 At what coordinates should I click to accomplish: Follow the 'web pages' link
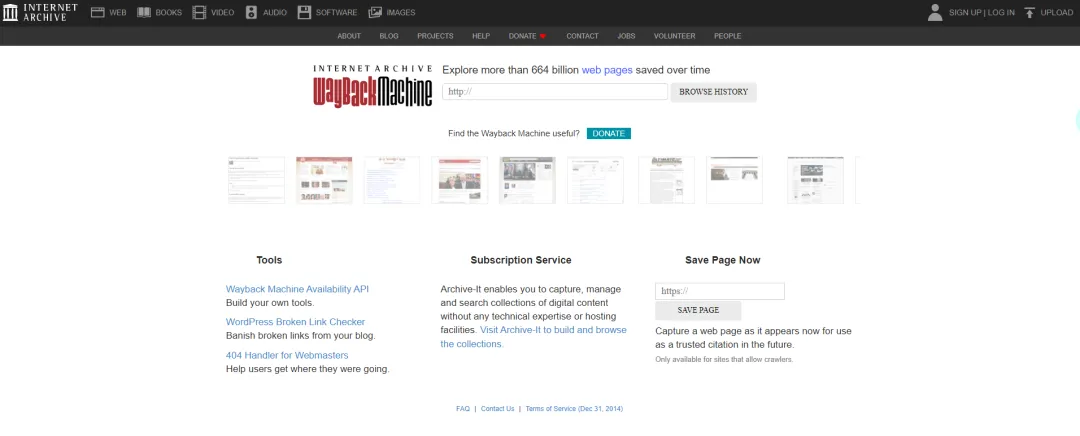(607, 70)
